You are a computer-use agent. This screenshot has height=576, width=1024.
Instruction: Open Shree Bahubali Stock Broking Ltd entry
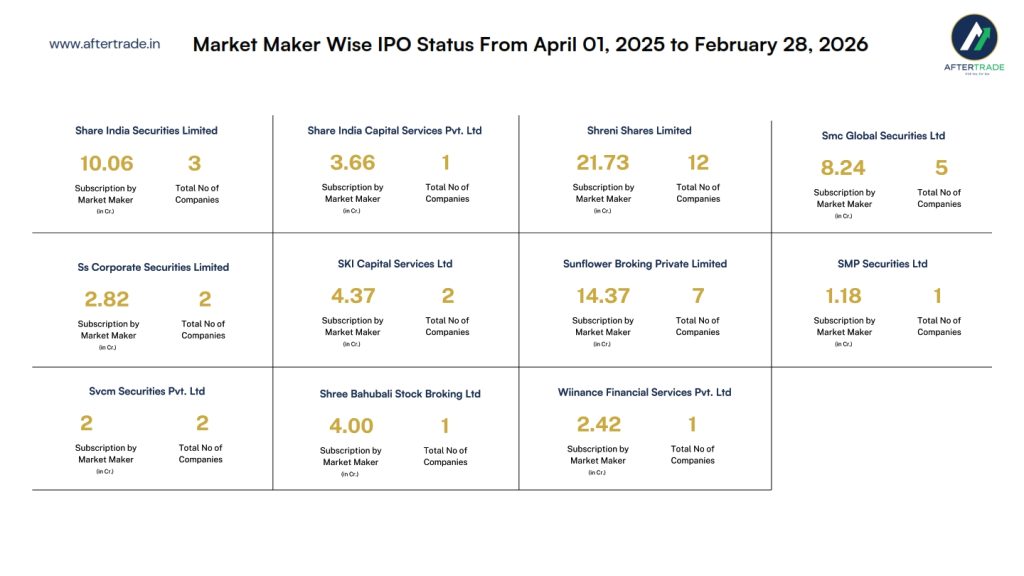tap(400, 394)
